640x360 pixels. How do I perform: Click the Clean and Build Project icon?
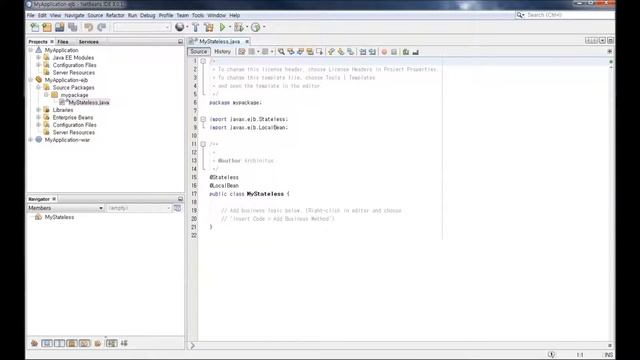[x=209, y=27]
